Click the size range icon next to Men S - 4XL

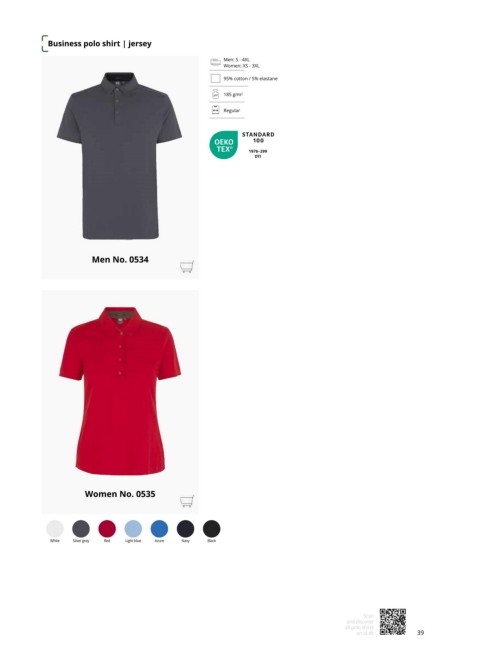point(215,62)
